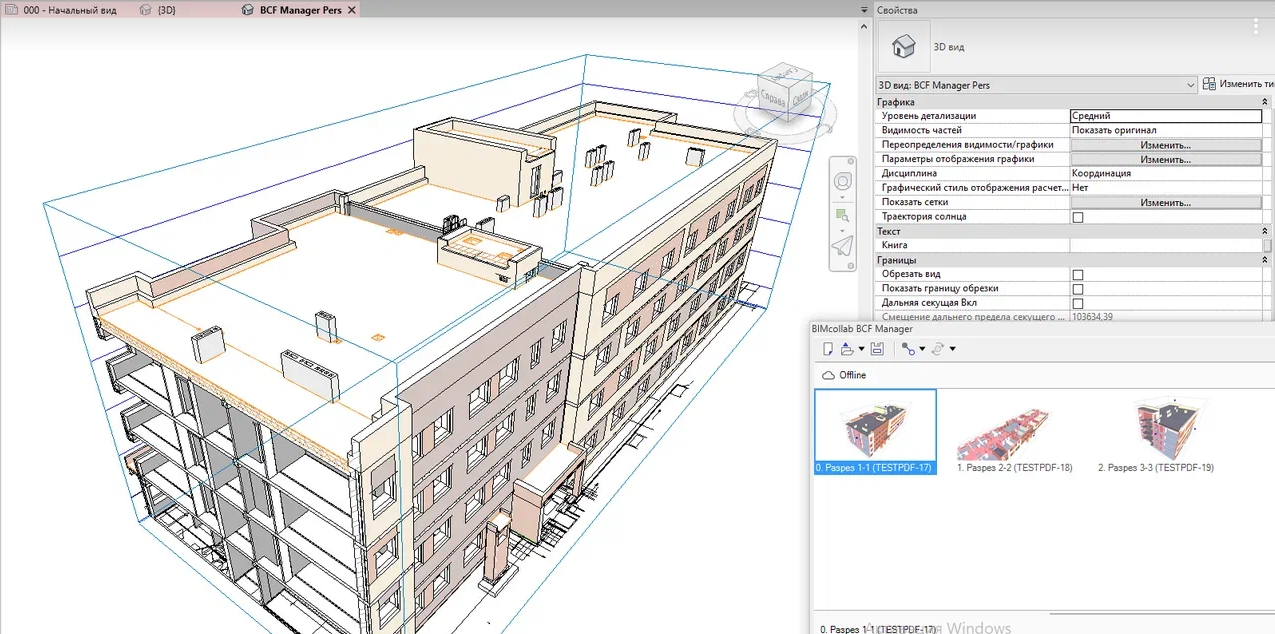
Task: Click the zoom region icon in navigation bar
Action: (x=843, y=215)
